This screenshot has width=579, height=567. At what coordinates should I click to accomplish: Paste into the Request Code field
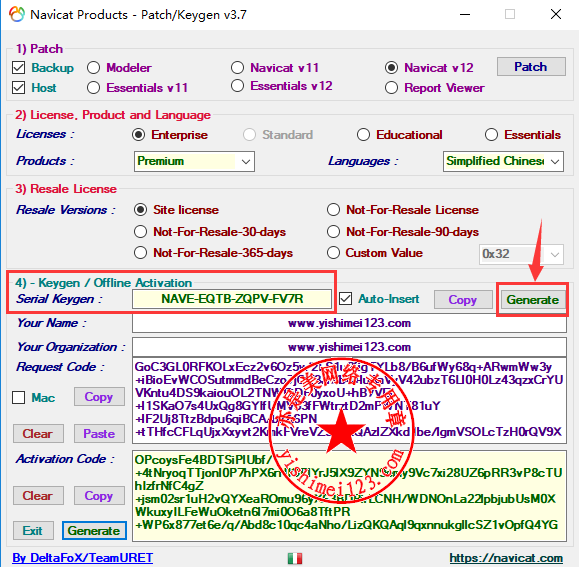pos(99,433)
